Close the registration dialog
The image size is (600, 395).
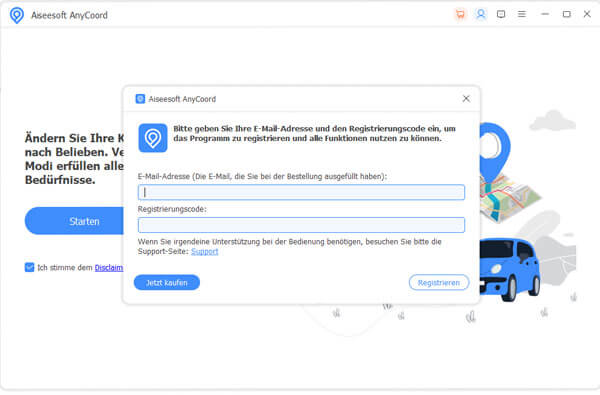[466, 99]
